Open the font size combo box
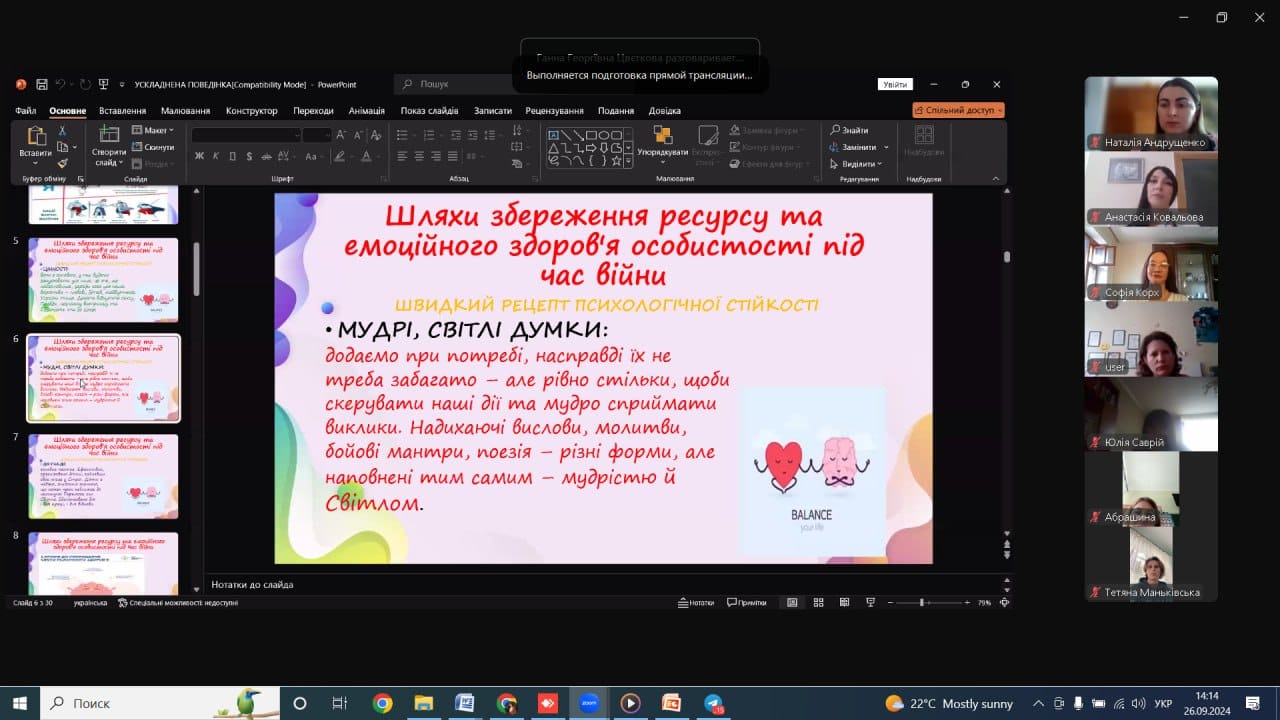The height and width of the screenshot is (720, 1280). tap(317, 135)
